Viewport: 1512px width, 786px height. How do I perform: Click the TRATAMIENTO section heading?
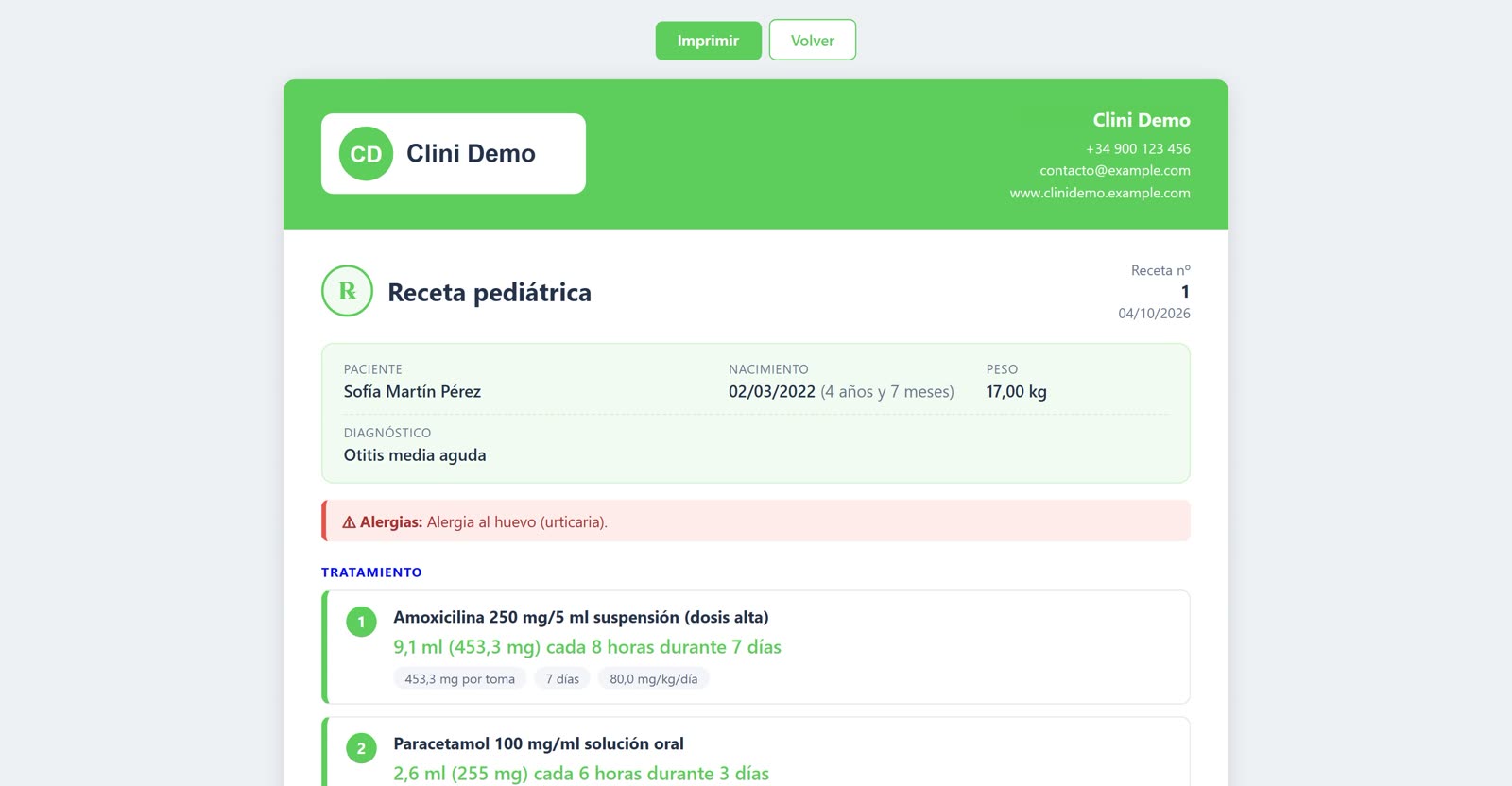click(371, 572)
